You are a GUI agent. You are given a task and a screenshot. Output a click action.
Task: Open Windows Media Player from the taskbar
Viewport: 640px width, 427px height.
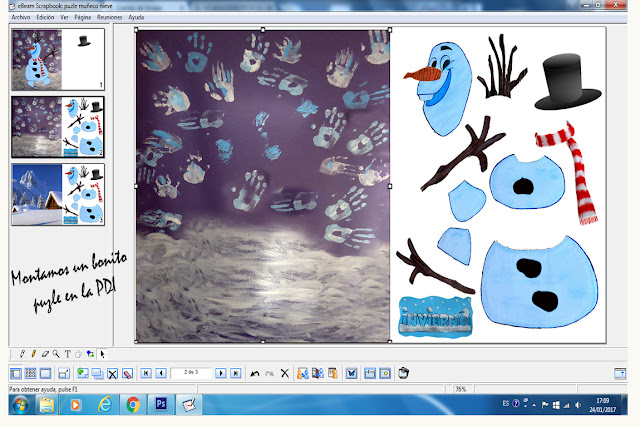pos(75,405)
